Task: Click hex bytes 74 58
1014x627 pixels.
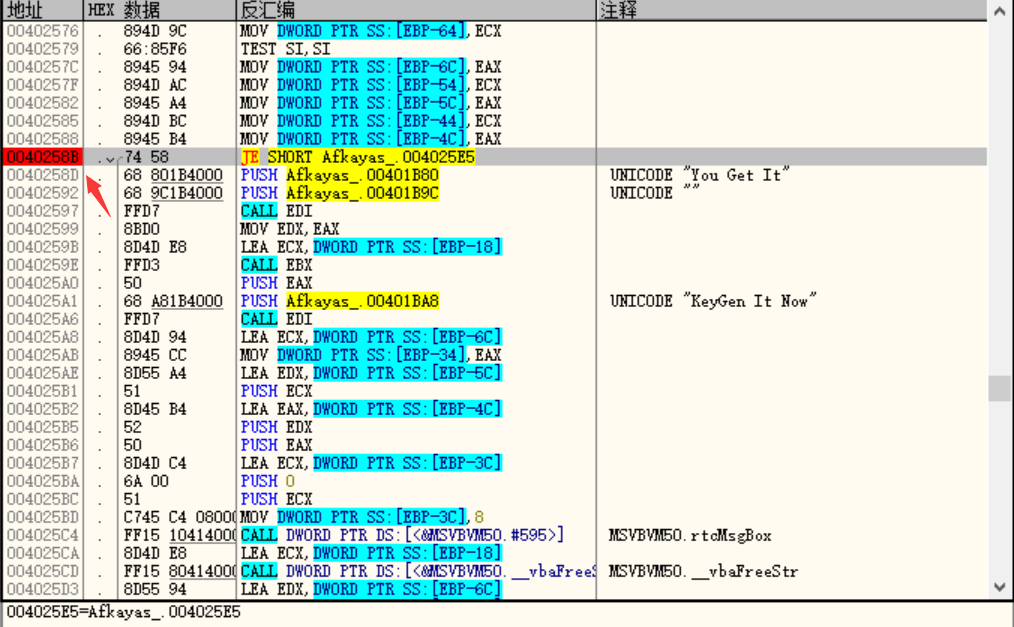Action: [147, 157]
